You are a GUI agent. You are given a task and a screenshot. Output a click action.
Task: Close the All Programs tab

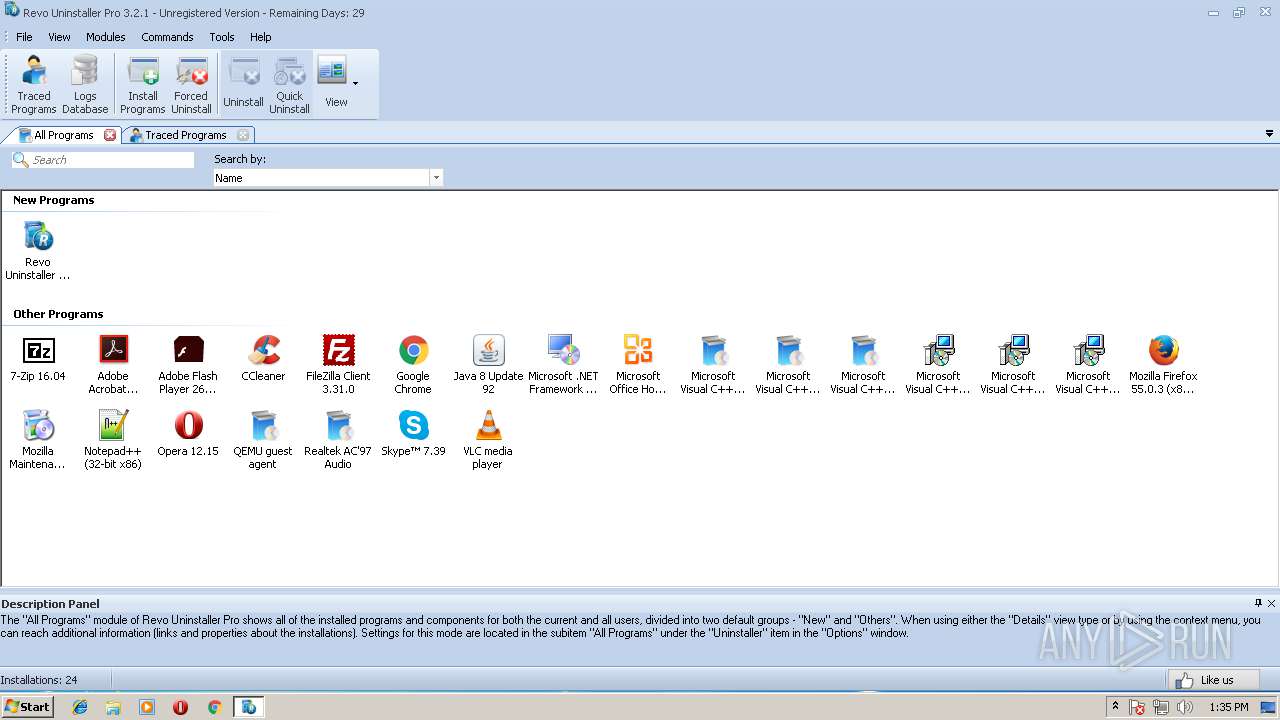coord(110,135)
